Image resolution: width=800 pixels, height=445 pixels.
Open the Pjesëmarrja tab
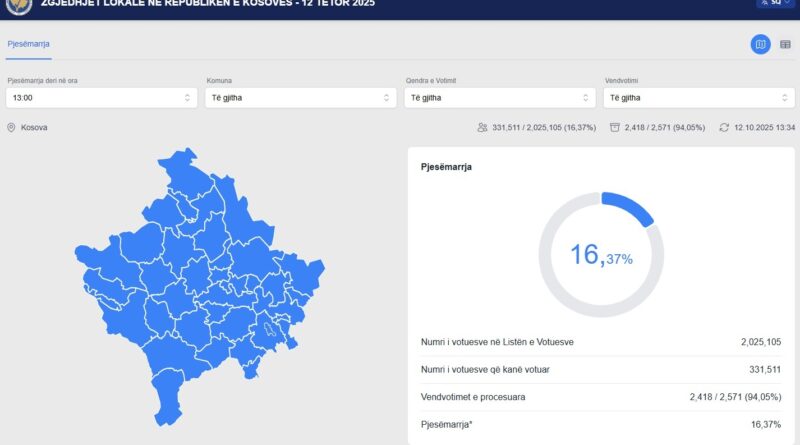(x=28, y=44)
